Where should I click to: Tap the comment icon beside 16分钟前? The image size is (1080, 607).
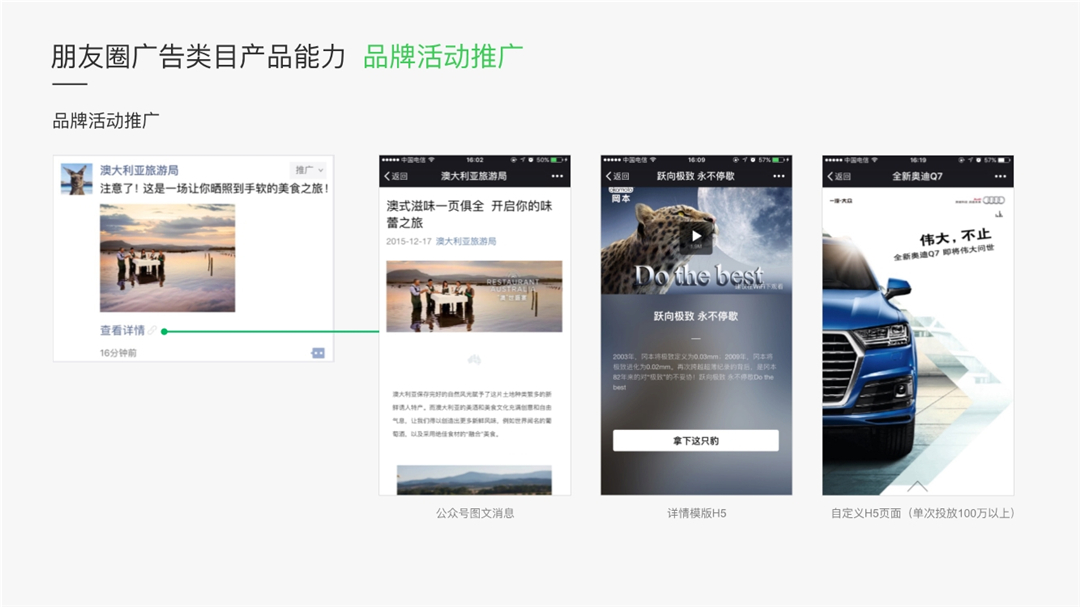pyautogui.click(x=318, y=353)
